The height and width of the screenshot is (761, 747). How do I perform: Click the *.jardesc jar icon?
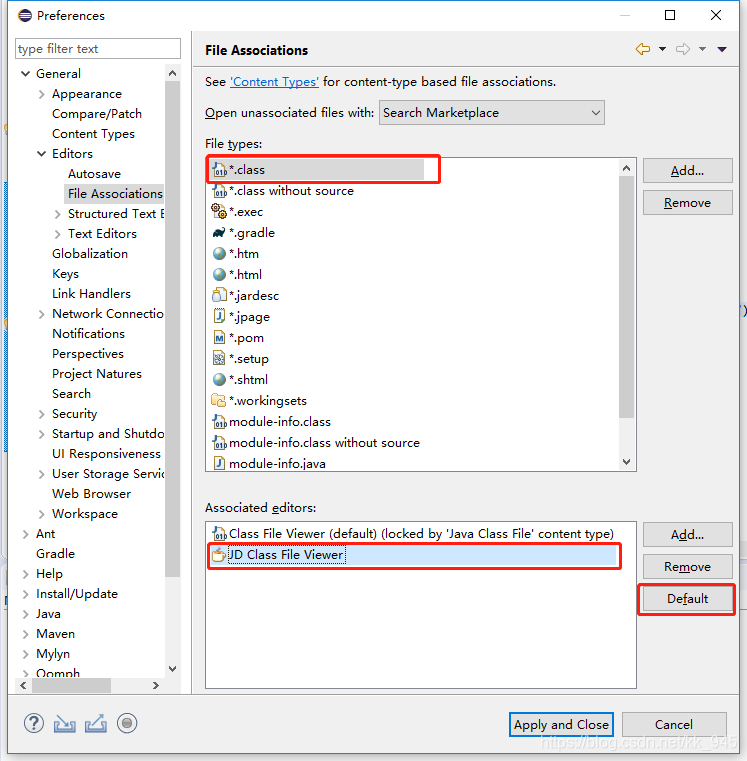[219, 295]
